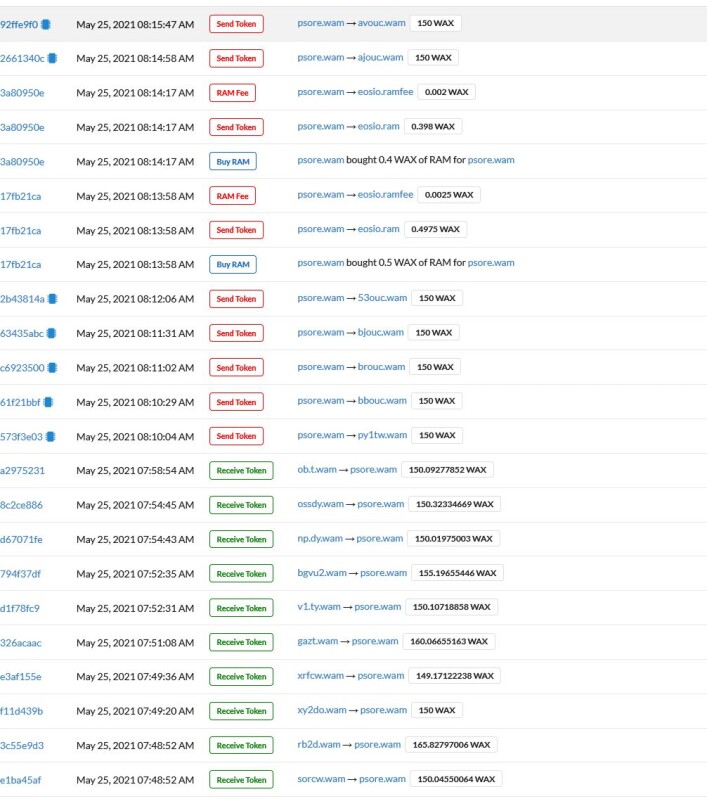Click Receive Token badge in gazt.wam row
Image resolution: width=707 pixels, height=799 pixels.
[241, 642]
